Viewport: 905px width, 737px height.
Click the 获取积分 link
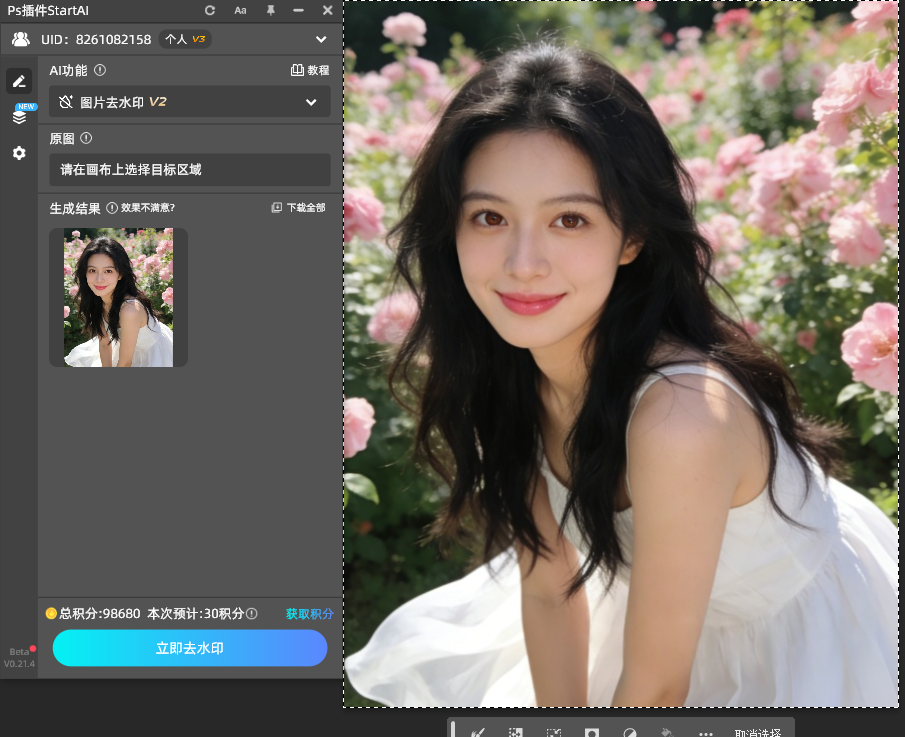pos(309,614)
